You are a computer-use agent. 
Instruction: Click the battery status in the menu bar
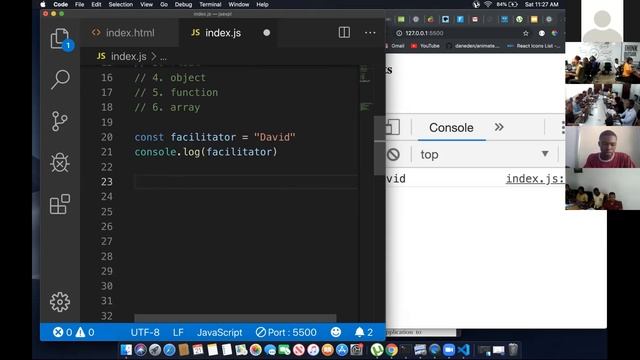coord(507,4)
